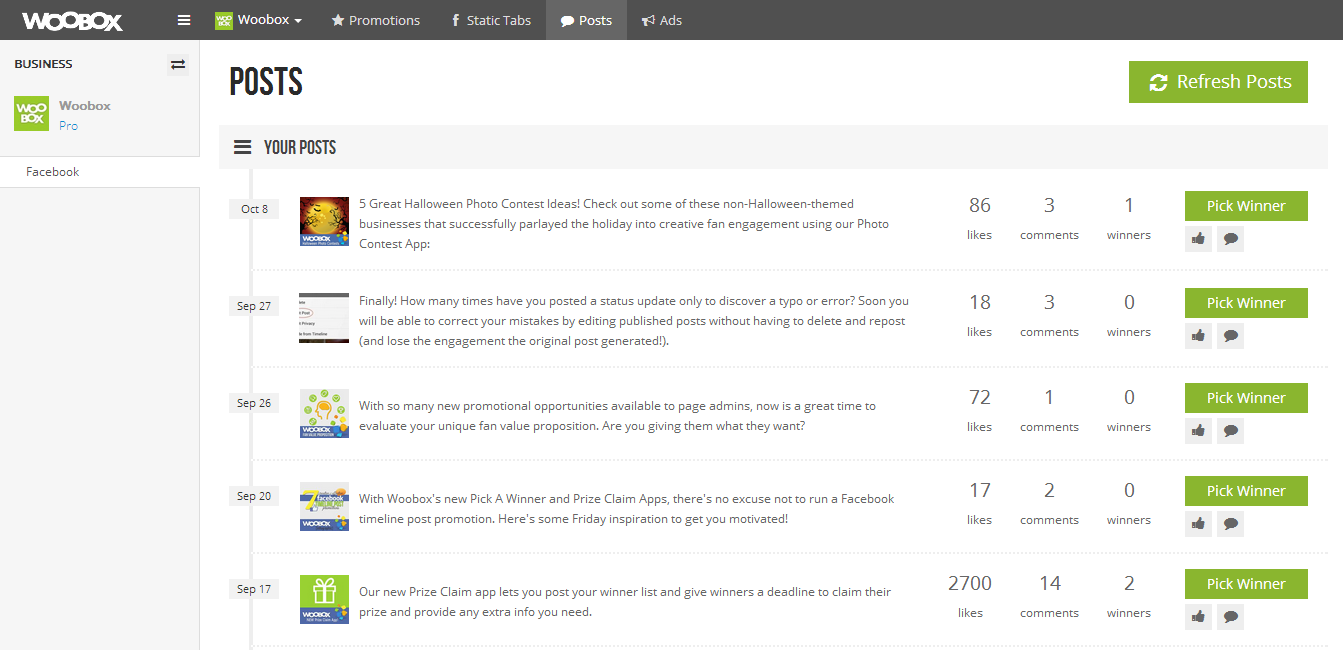Select the Posts tab

pos(586,20)
